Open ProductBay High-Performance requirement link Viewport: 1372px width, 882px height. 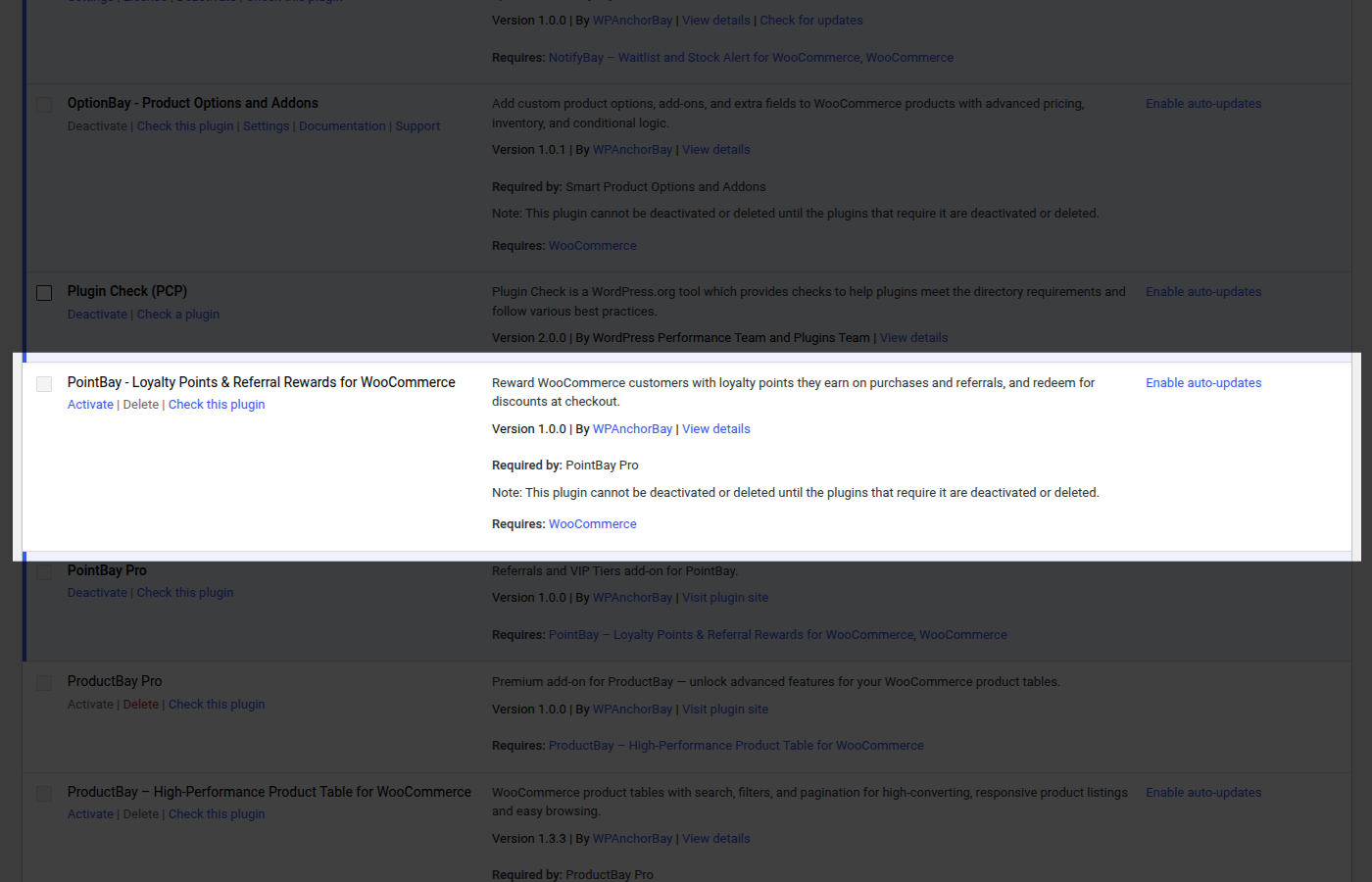point(736,746)
